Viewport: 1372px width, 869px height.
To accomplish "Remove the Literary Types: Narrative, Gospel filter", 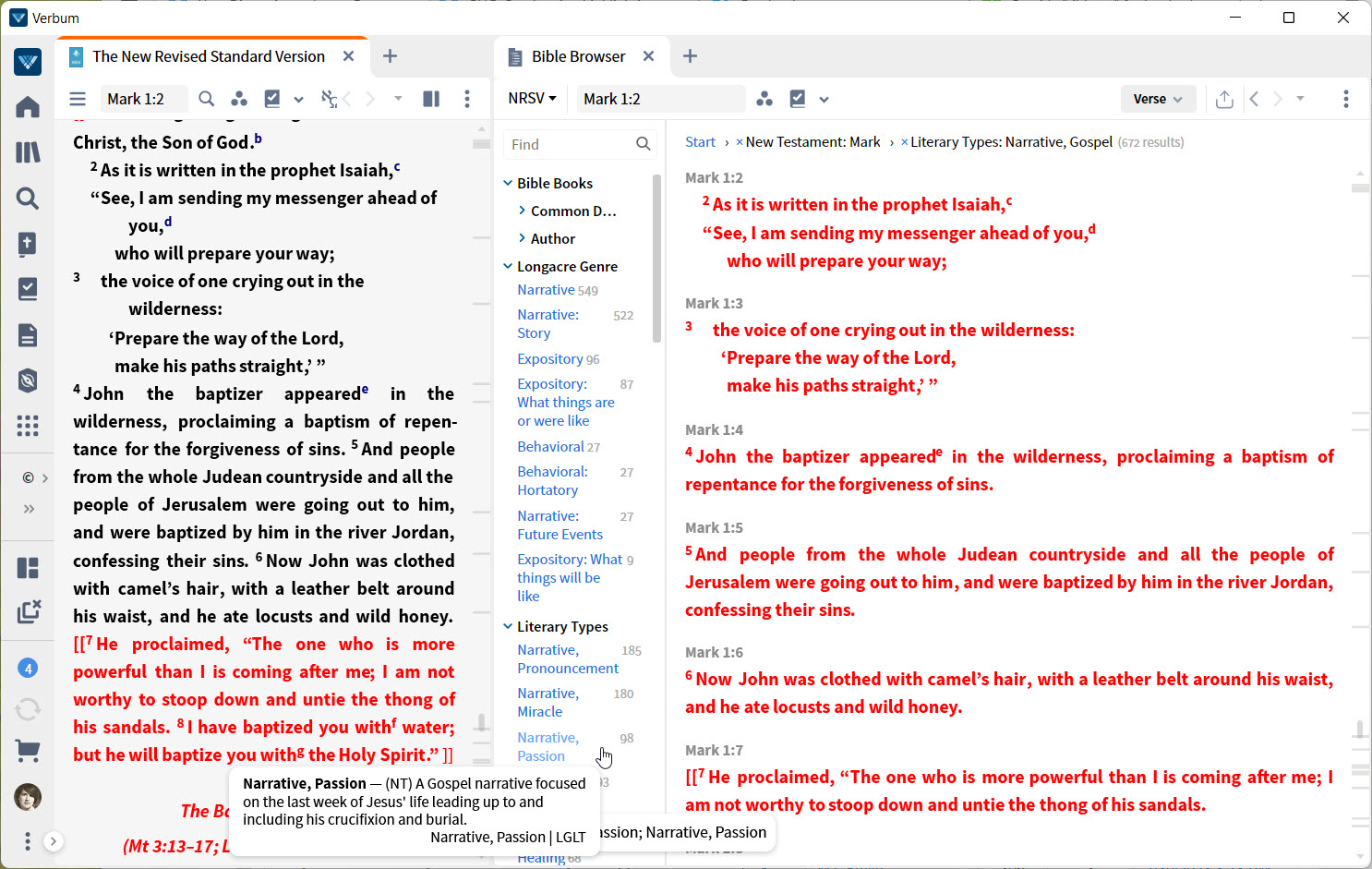I will pyautogui.click(x=905, y=142).
